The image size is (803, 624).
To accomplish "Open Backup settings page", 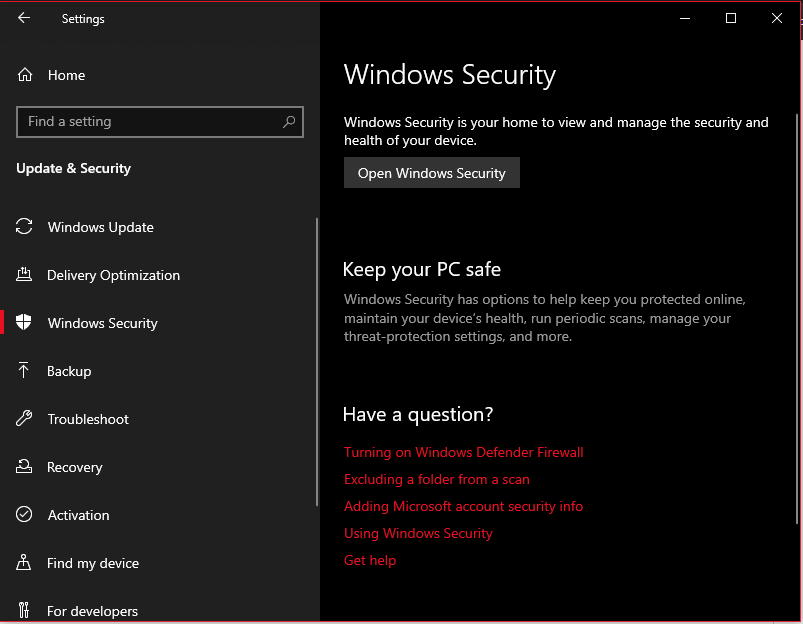I will 69,371.
